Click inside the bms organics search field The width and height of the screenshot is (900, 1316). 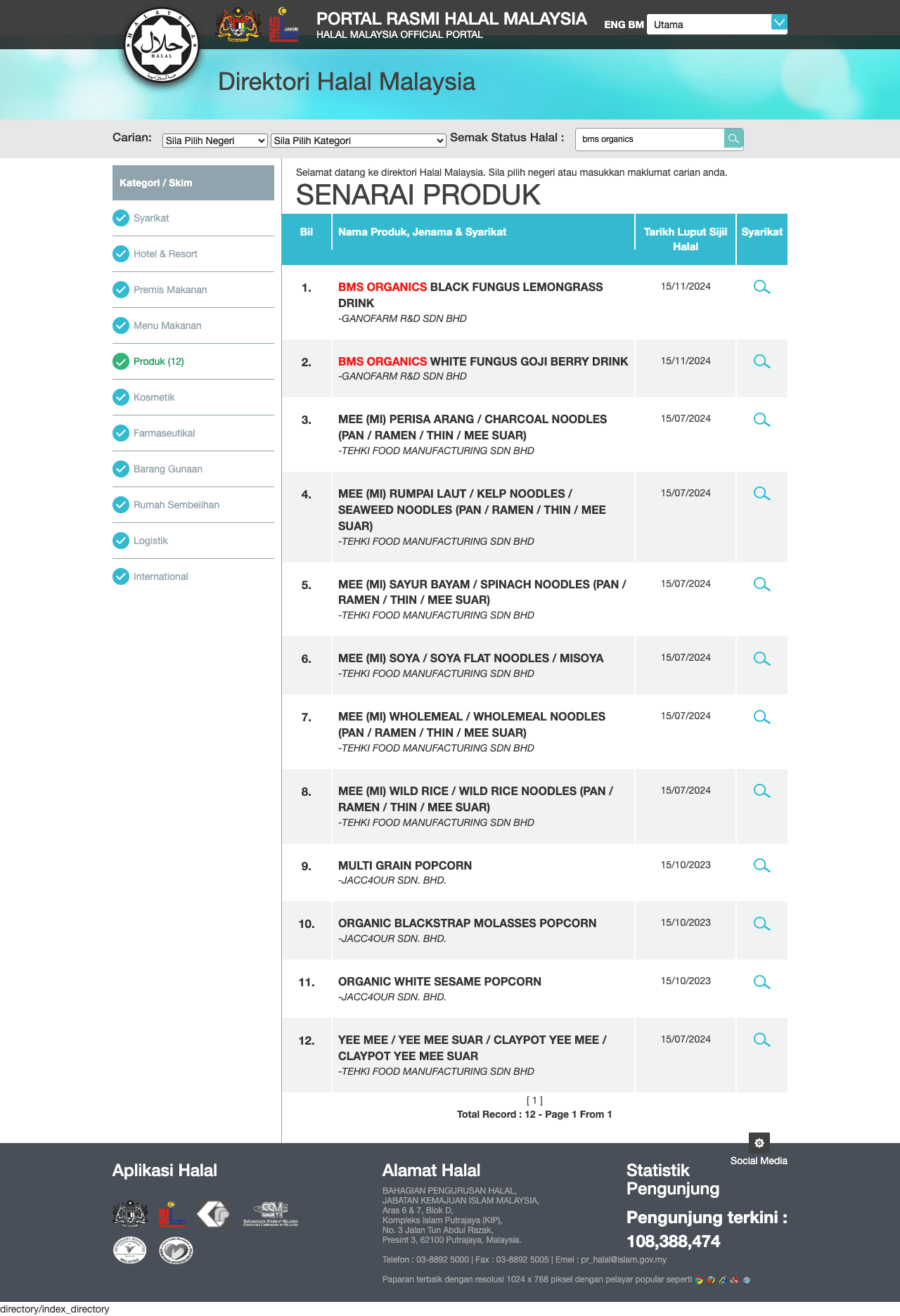pyautogui.click(x=650, y=139)
